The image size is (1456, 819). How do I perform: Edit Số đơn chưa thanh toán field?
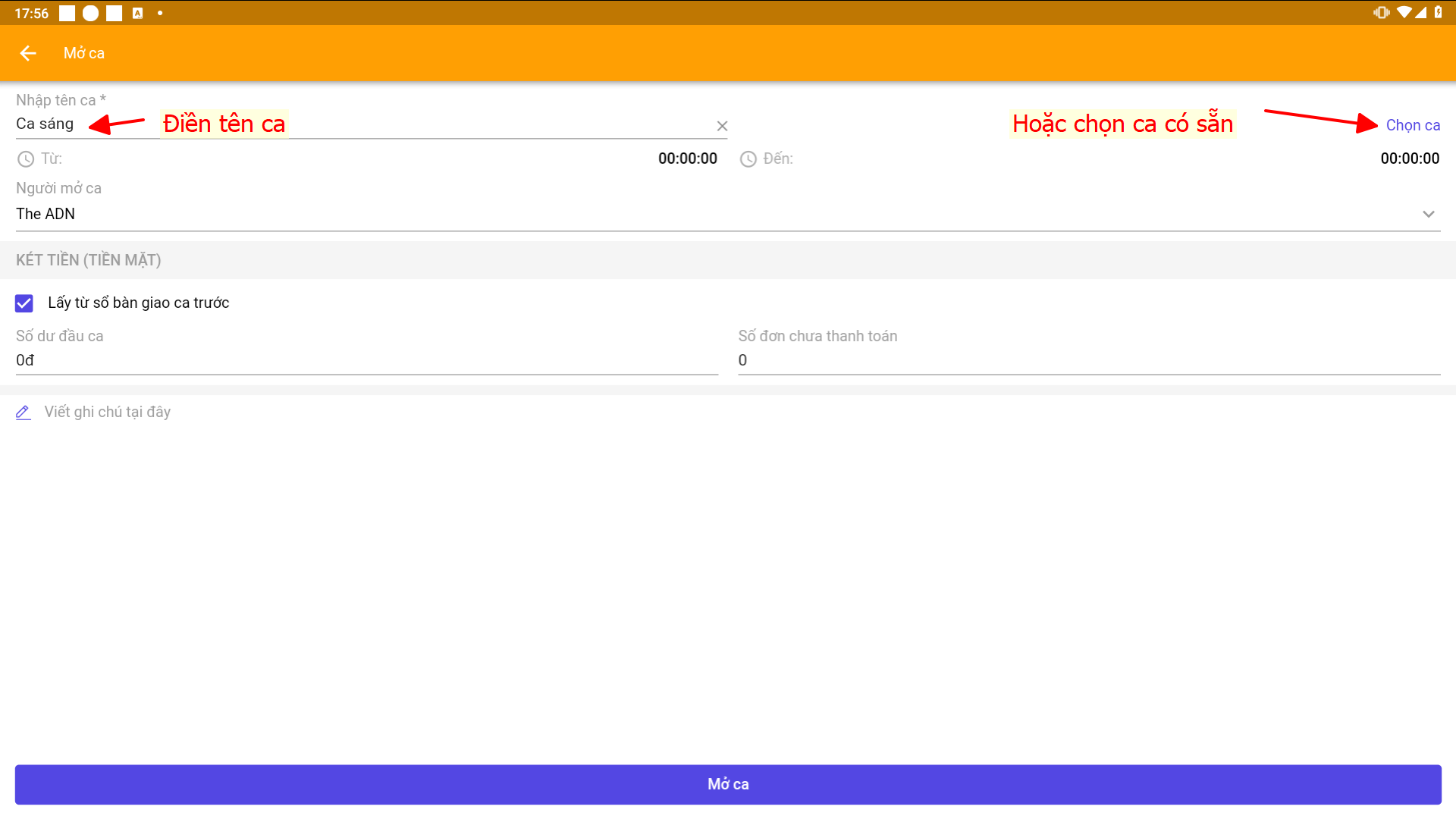point(1088,360)
